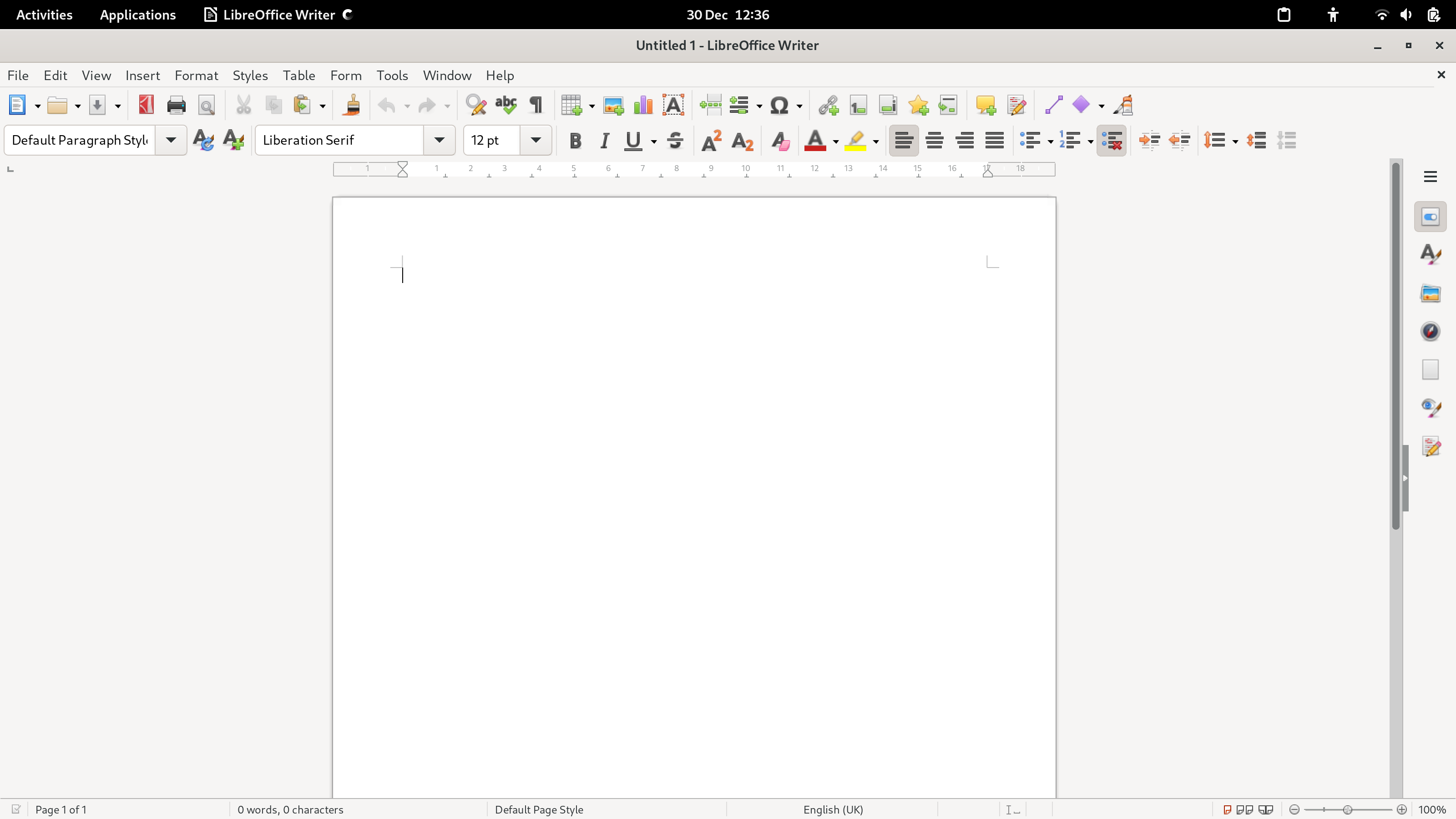Click the Insert Image icon
The image size is (1456, 819).
[x=613, y=105]
